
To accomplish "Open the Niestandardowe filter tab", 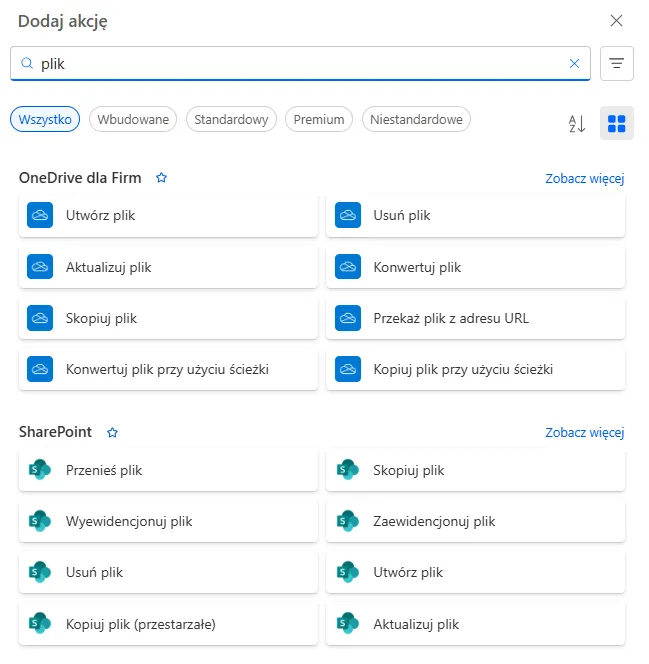I will 416,119.
